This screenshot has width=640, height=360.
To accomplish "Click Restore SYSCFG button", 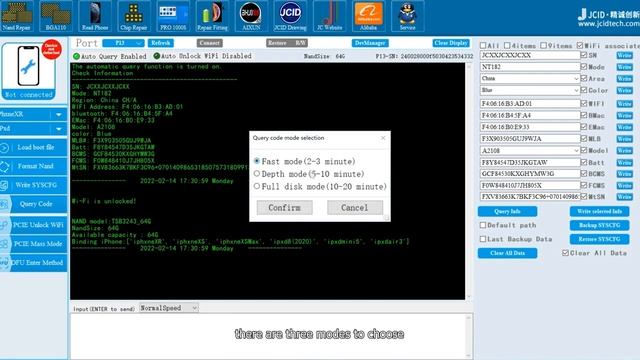I will 599,239.
